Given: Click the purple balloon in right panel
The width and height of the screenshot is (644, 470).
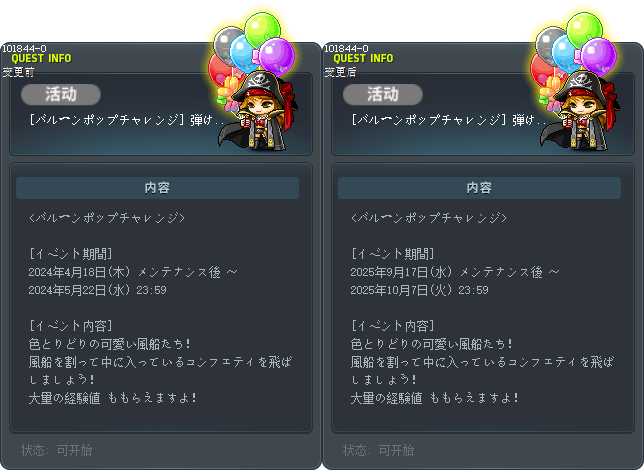Looking at the screenshot, I should click(x=599, y=56).
